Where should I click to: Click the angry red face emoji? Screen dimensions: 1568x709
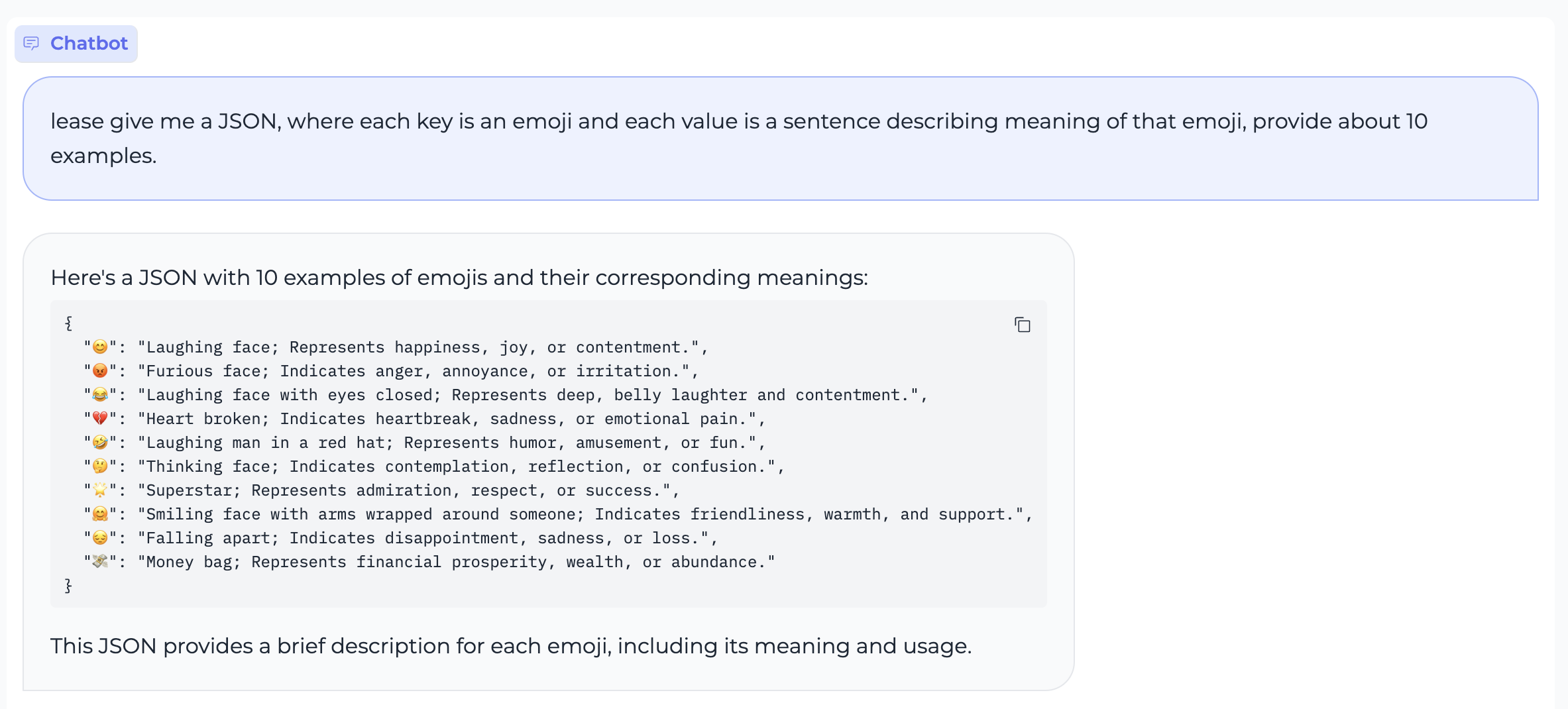[100, 371]
